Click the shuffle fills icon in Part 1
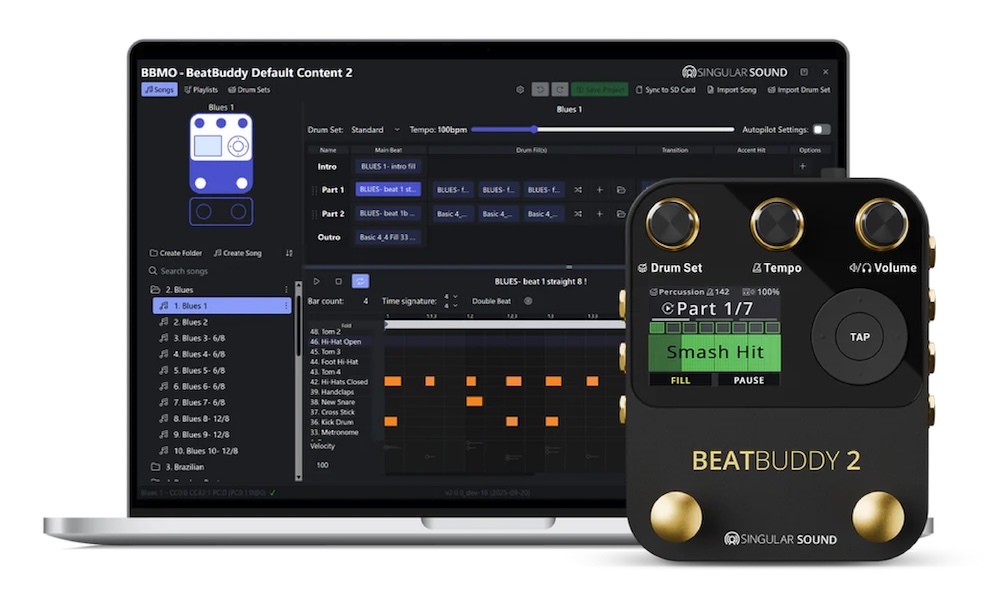 pyautogui.click(x=578, y=189)
